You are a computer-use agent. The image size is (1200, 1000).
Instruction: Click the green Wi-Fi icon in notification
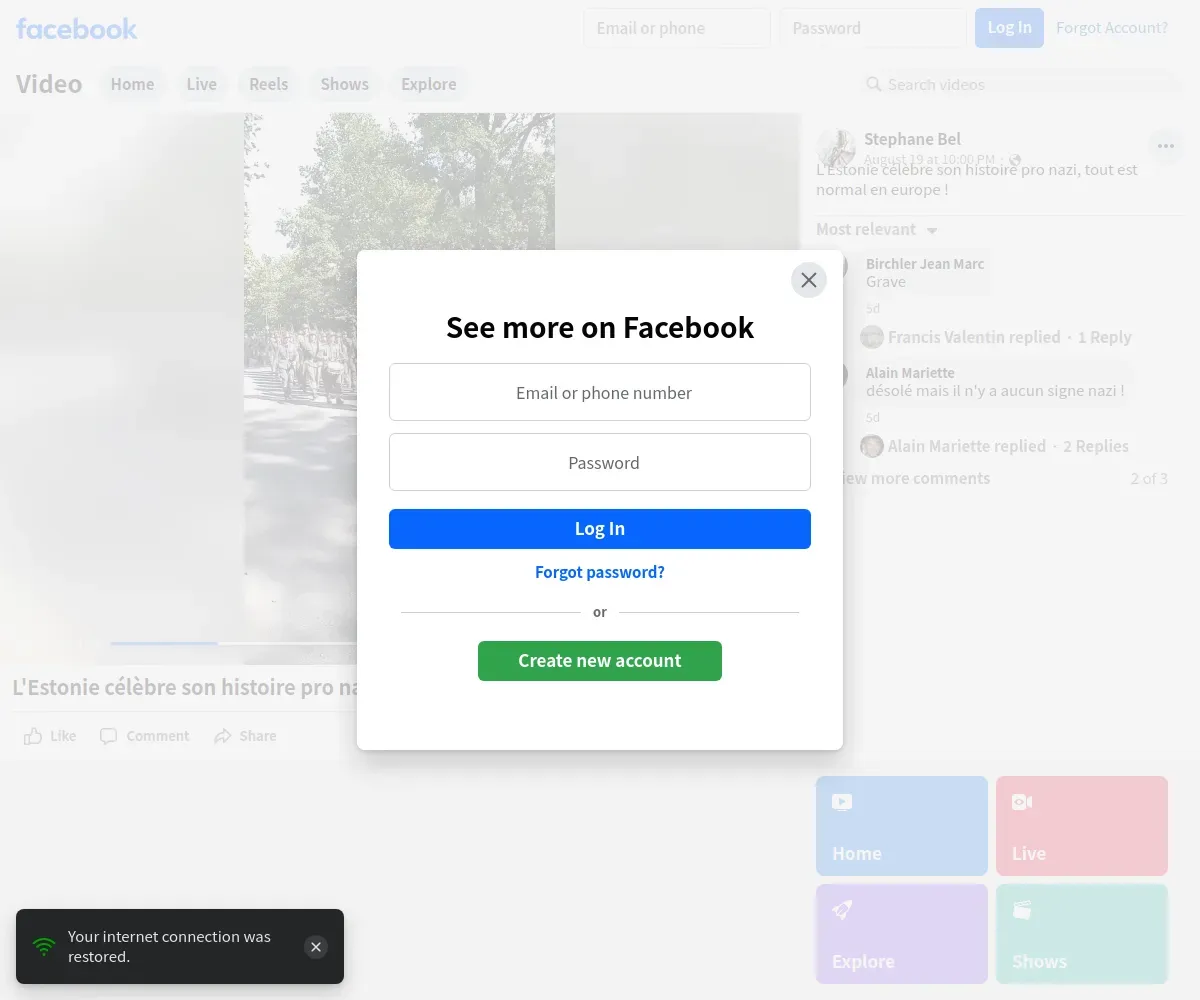(44, 946)
